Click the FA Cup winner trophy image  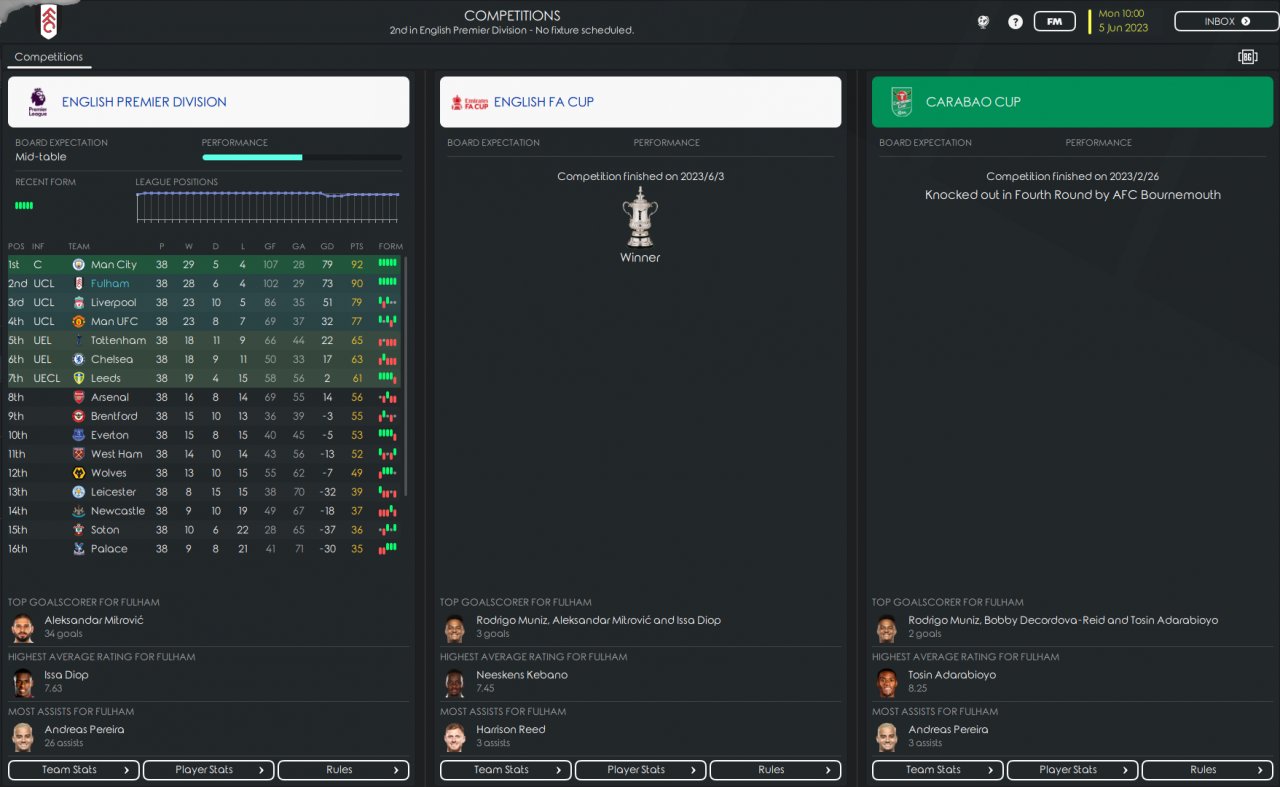(640, 217)
